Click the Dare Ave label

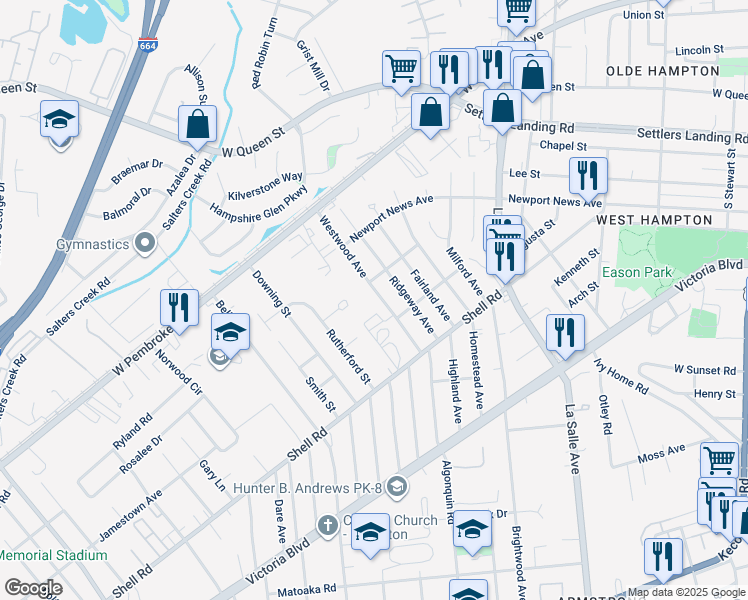280,521
